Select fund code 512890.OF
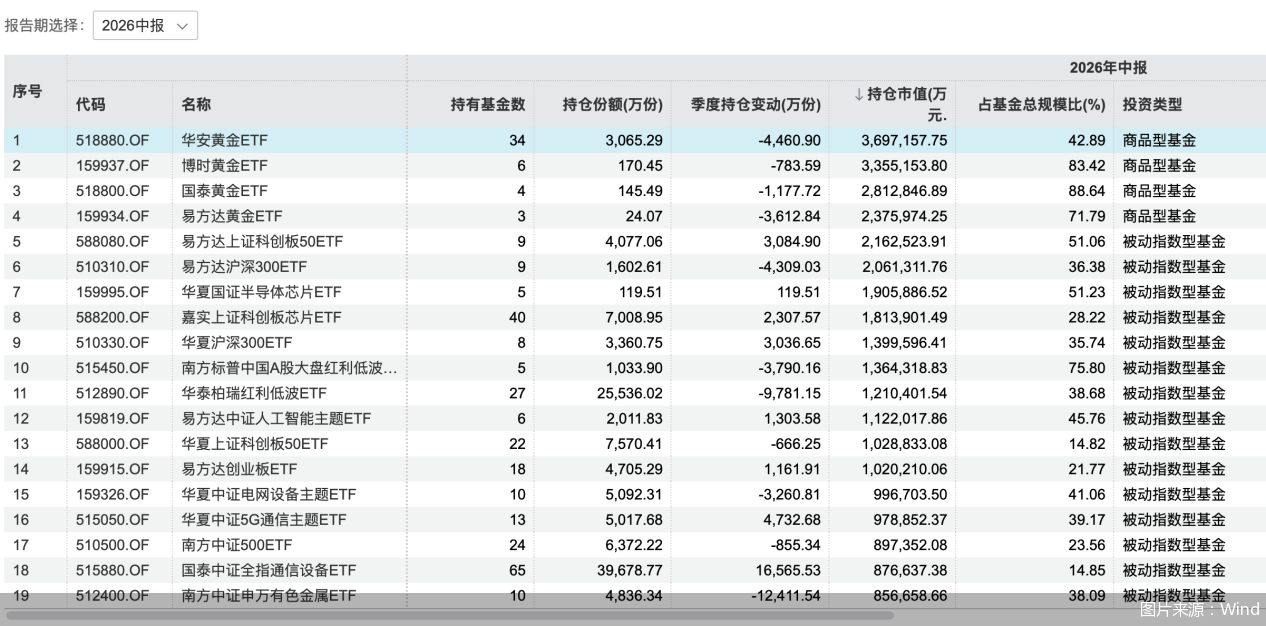 click(112, 393)
